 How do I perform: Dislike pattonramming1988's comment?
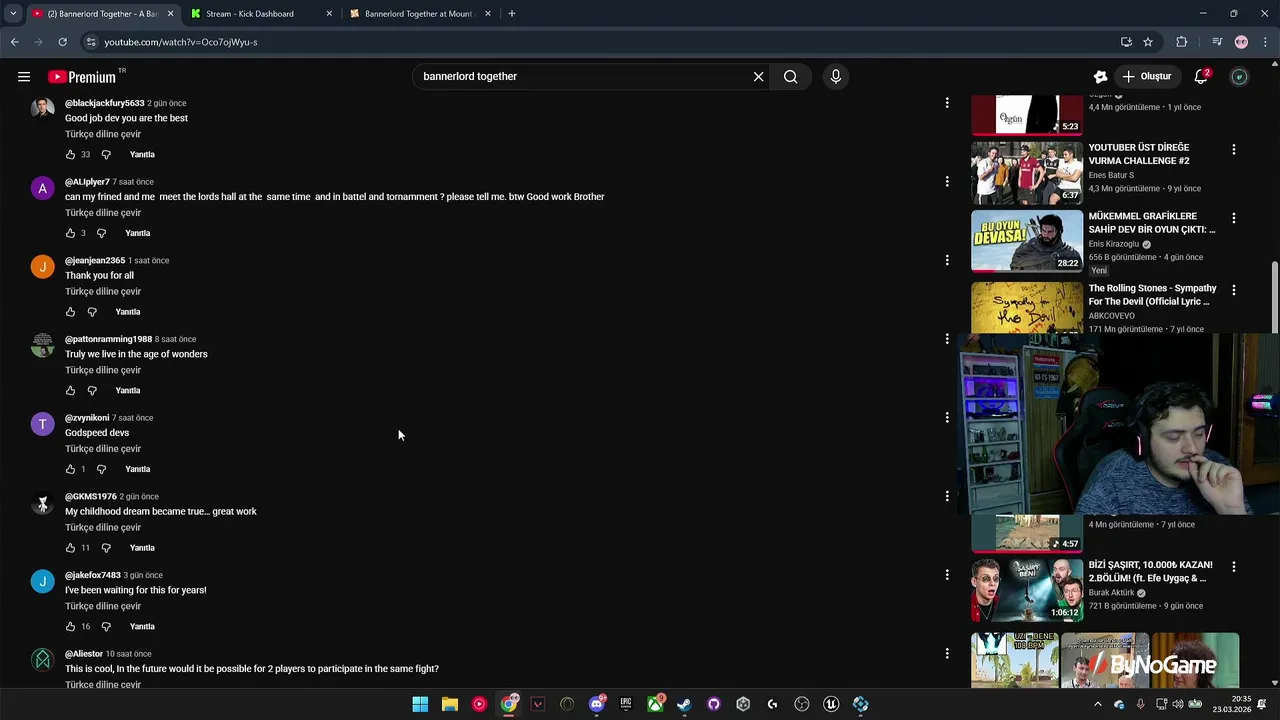[92, 391]
